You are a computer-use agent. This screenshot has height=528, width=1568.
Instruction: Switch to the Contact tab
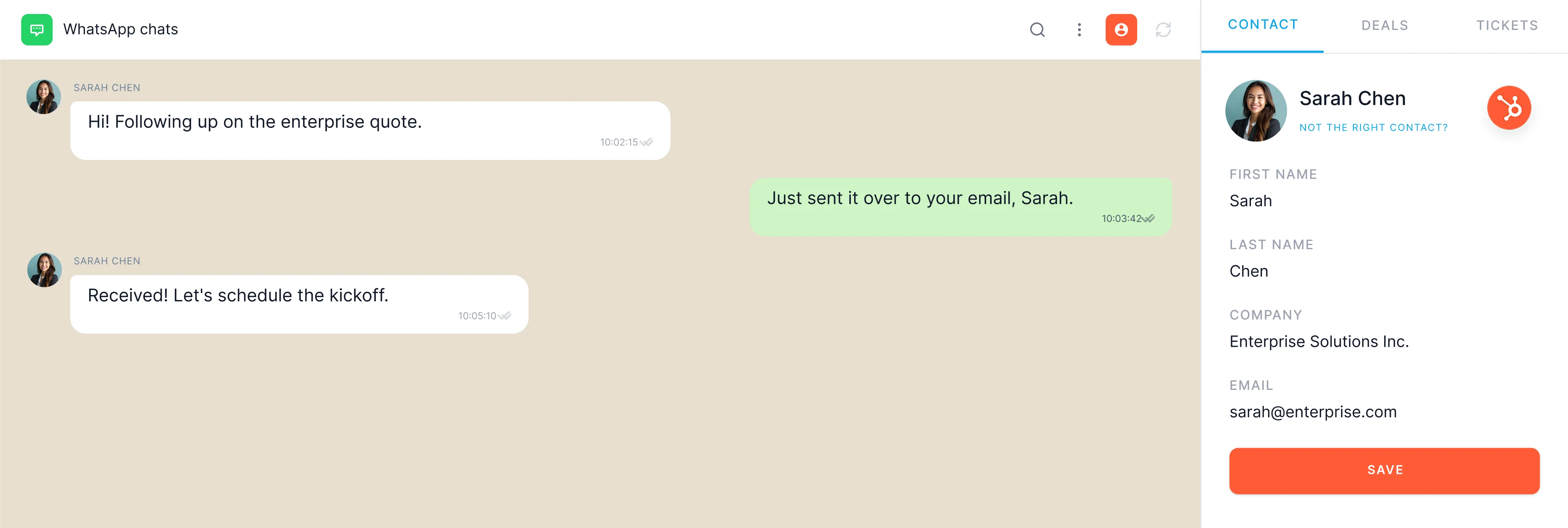click(x=1262, y=25)
